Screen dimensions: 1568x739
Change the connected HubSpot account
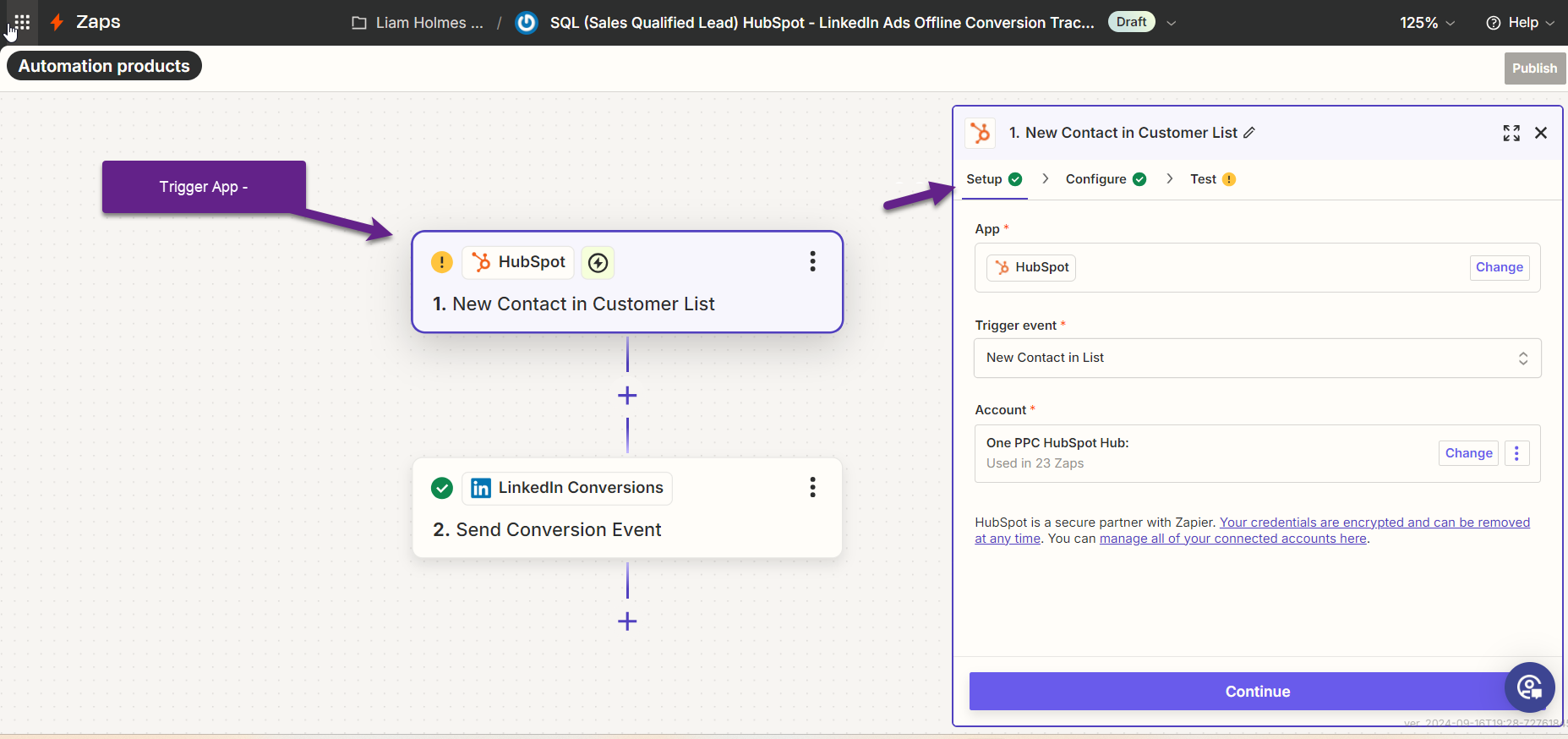tap(1468, 453)
